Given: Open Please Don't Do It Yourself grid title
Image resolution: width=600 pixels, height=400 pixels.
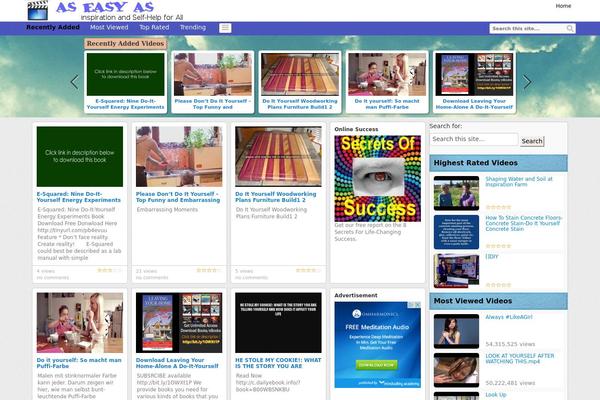Looking at the screenshot, I should (x=178, y=197).
